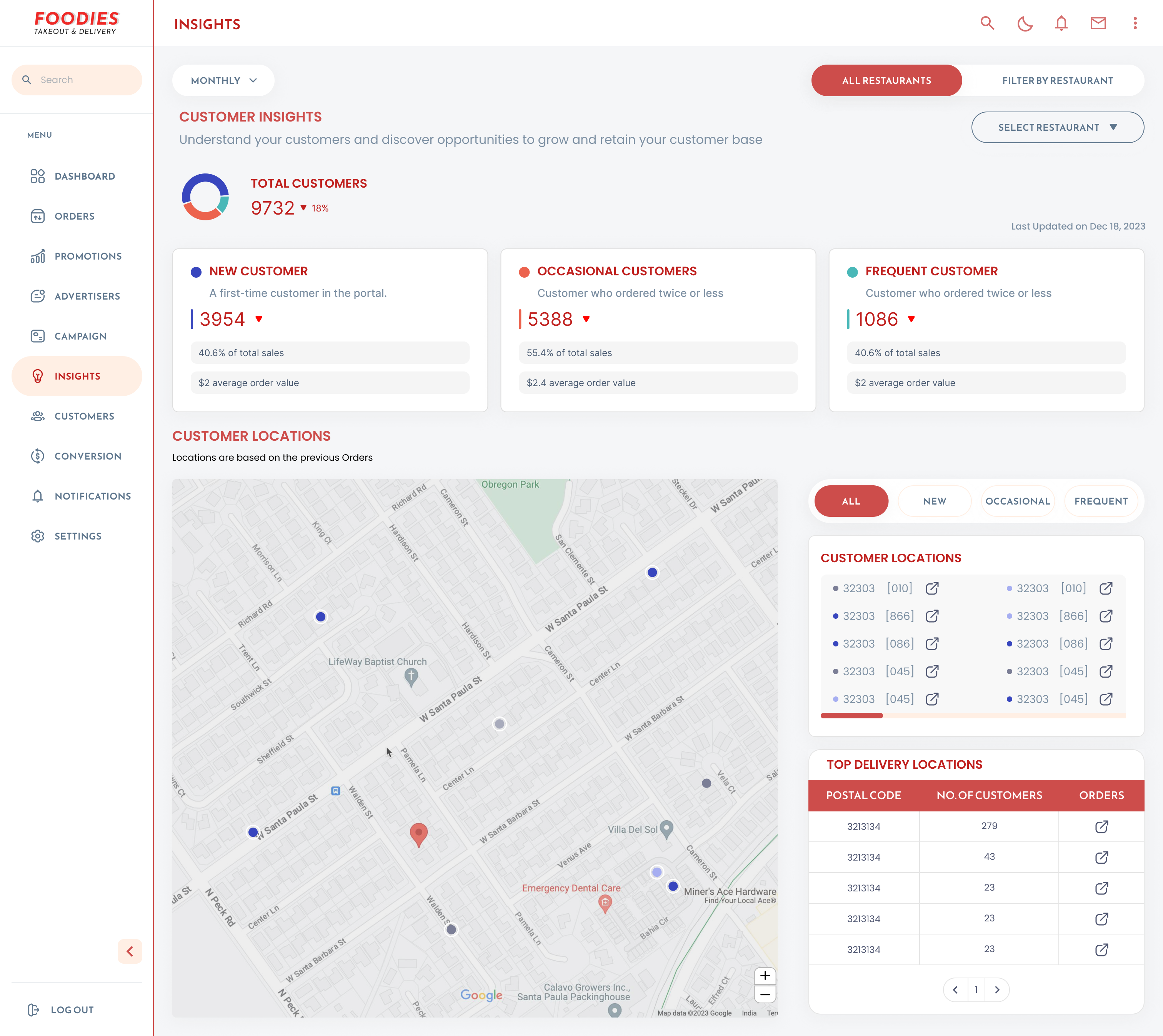Image resolution: width=1163 pixels, height=1036 pixels.
Task: Toggle dark mode with the moon icon
Action: [1025, 23]
